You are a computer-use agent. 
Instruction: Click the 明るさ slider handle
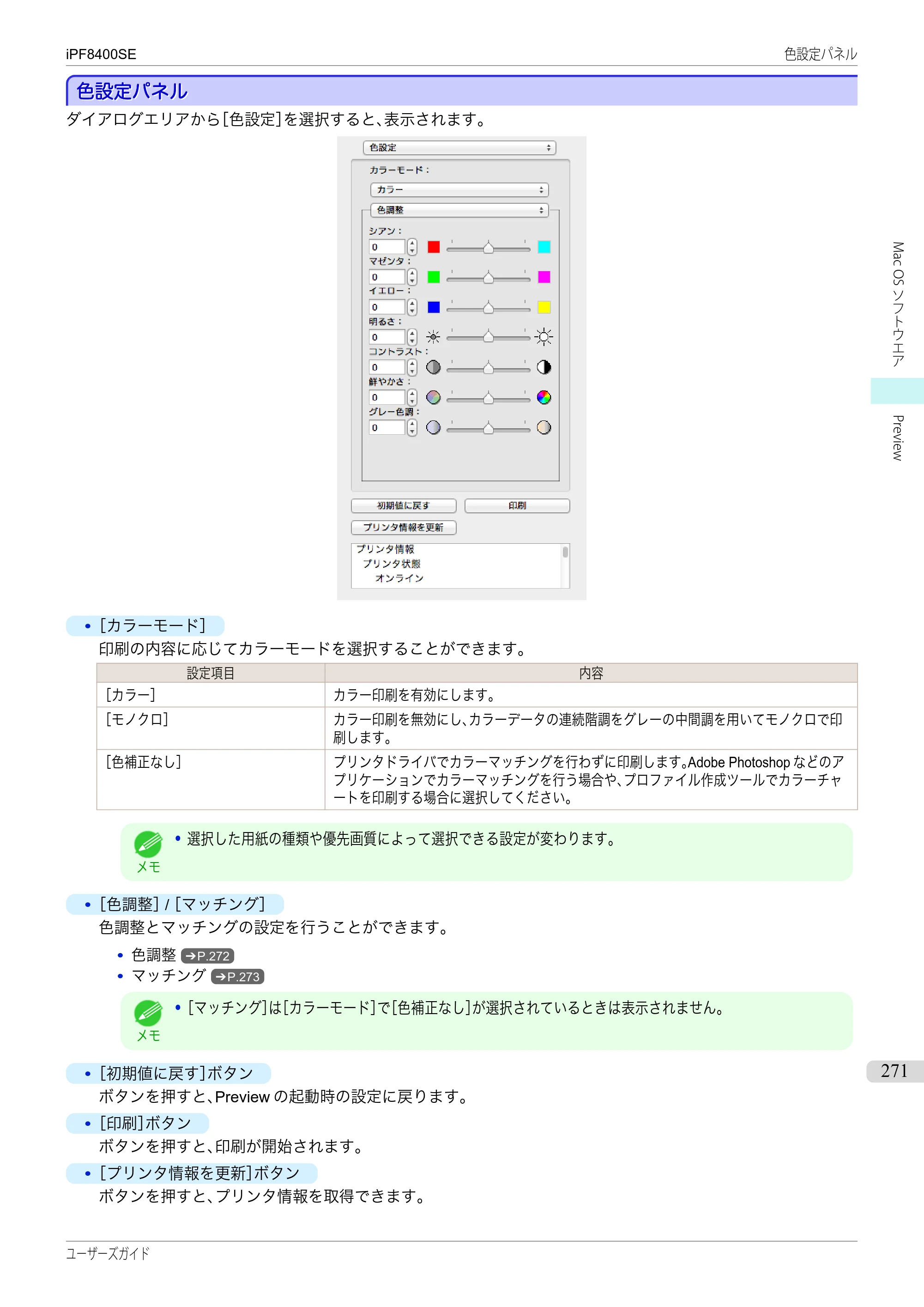488,338
